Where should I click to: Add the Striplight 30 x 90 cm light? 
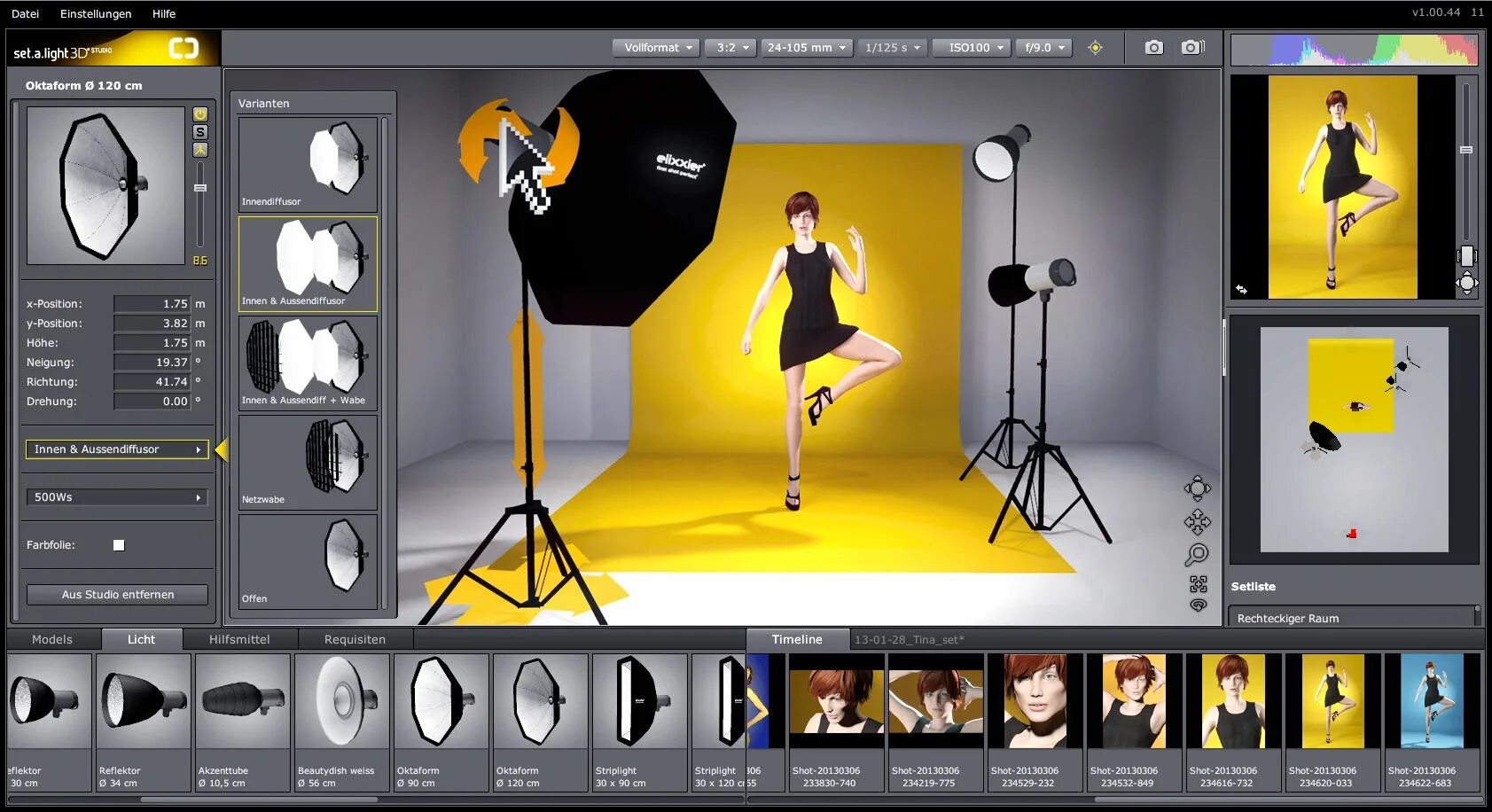tap(640, 722)
